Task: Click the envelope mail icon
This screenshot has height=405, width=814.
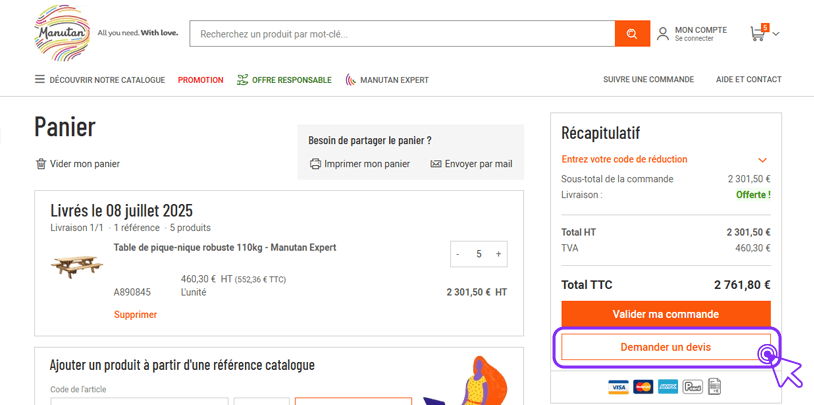Action: 436,164
